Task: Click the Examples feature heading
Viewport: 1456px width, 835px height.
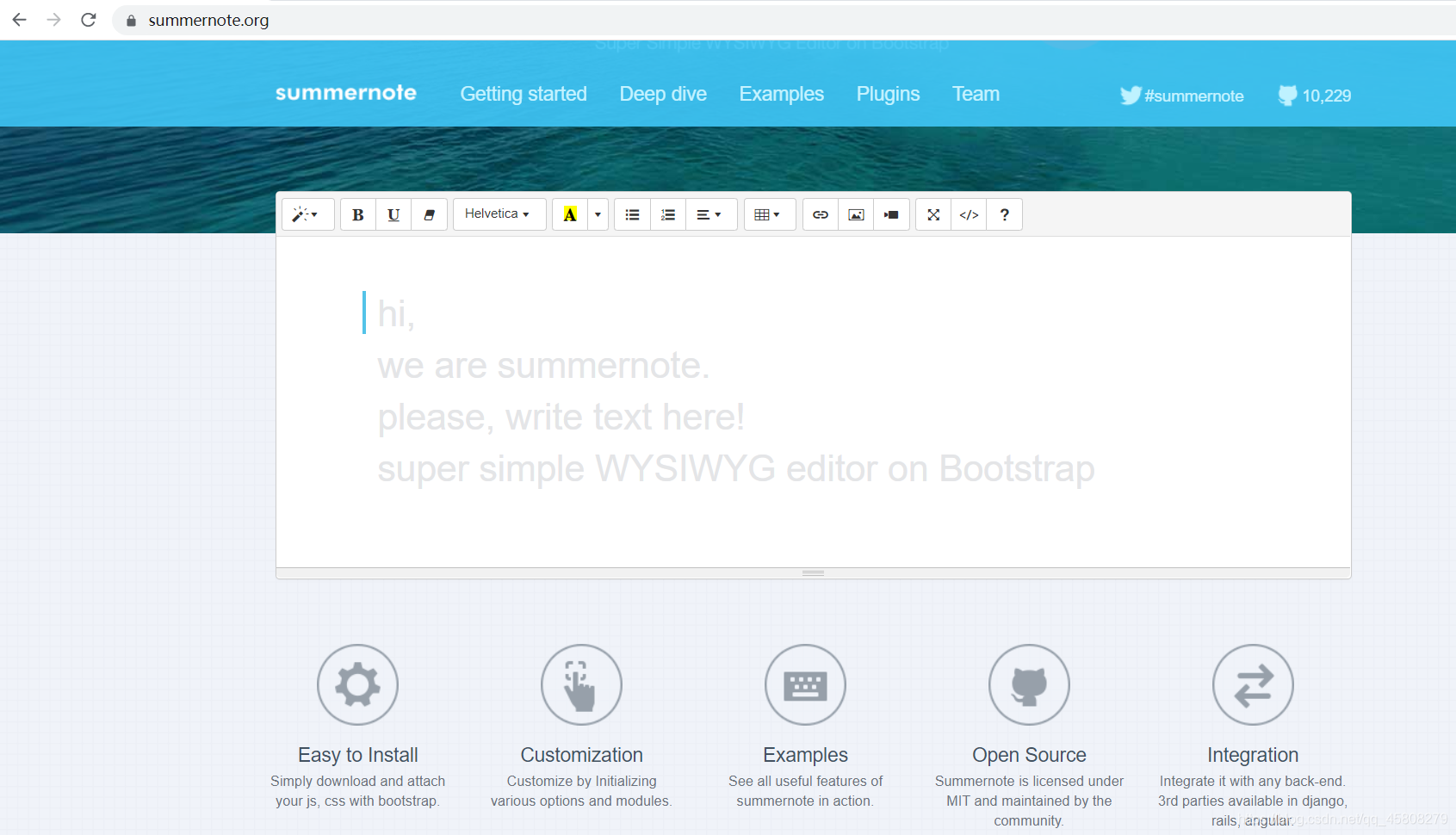Action: tap(805, 755)
